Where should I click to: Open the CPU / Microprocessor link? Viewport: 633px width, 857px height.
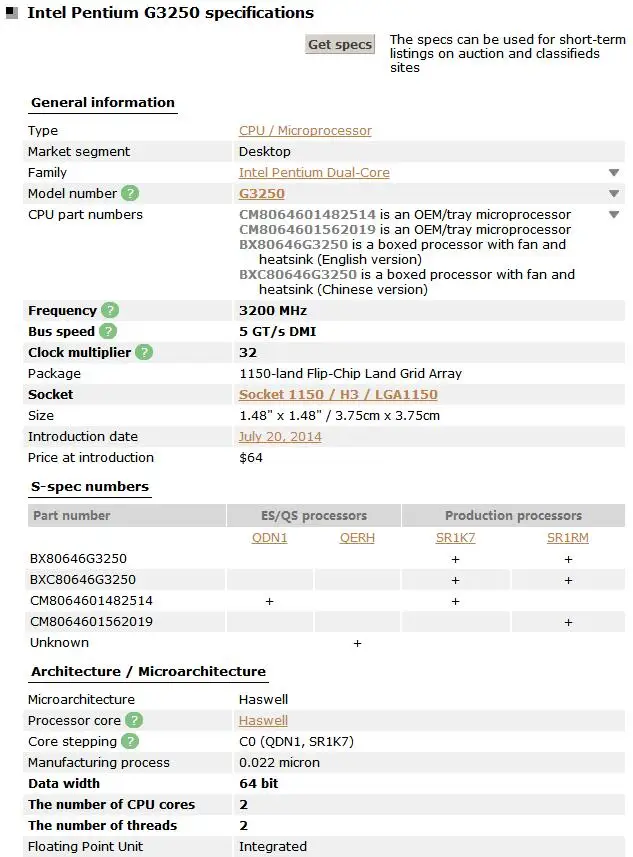(x=305, y=130)
